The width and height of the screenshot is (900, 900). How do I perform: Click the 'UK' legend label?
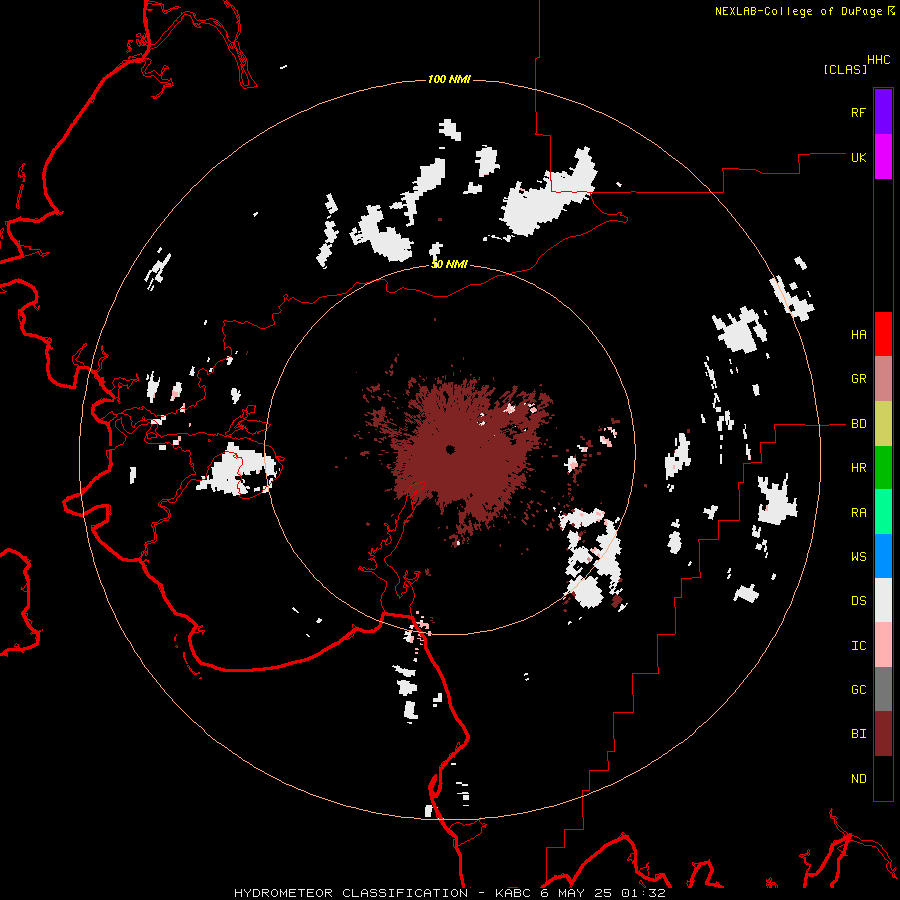[x=858, y=157]
